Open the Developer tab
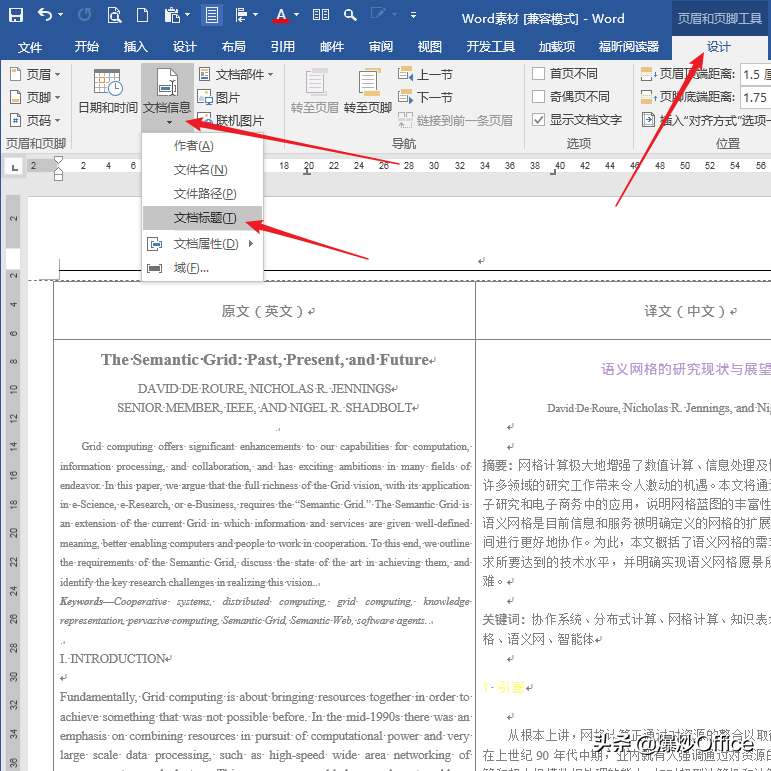771x771 pixels. (490, 47)
